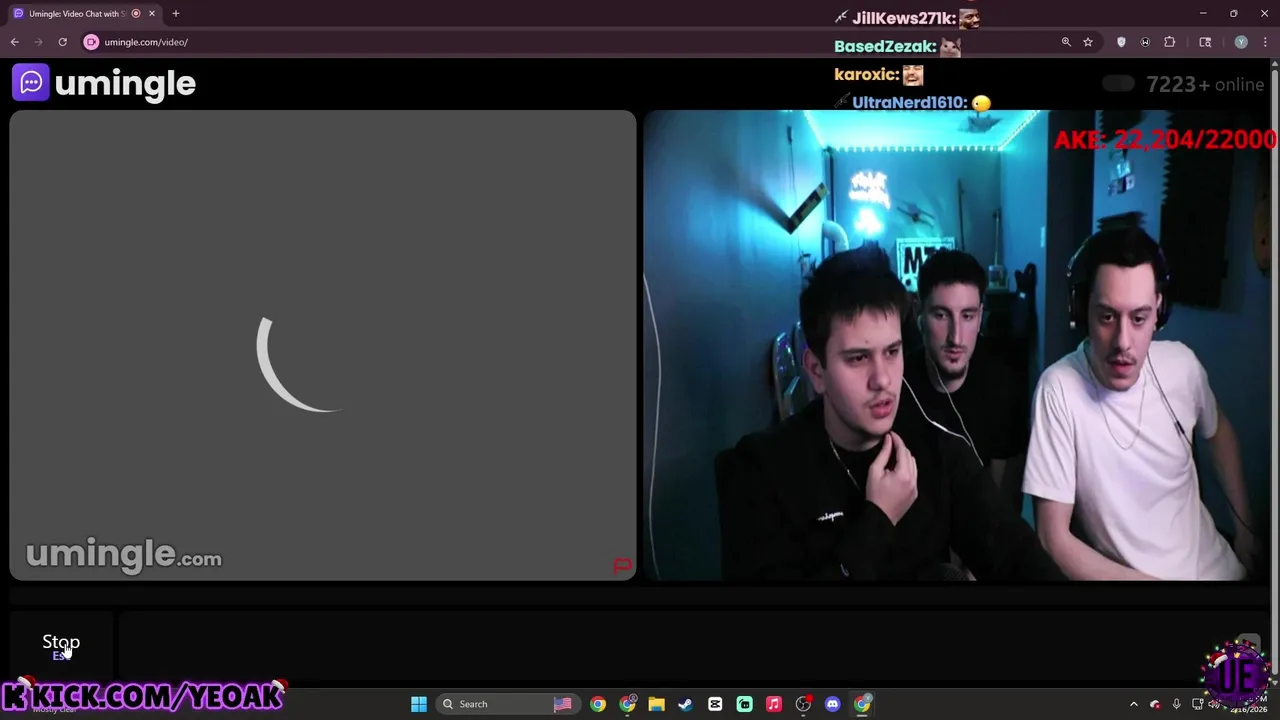Open Discord from the taskbar
1280x720 pixels.
pos(833,704)
